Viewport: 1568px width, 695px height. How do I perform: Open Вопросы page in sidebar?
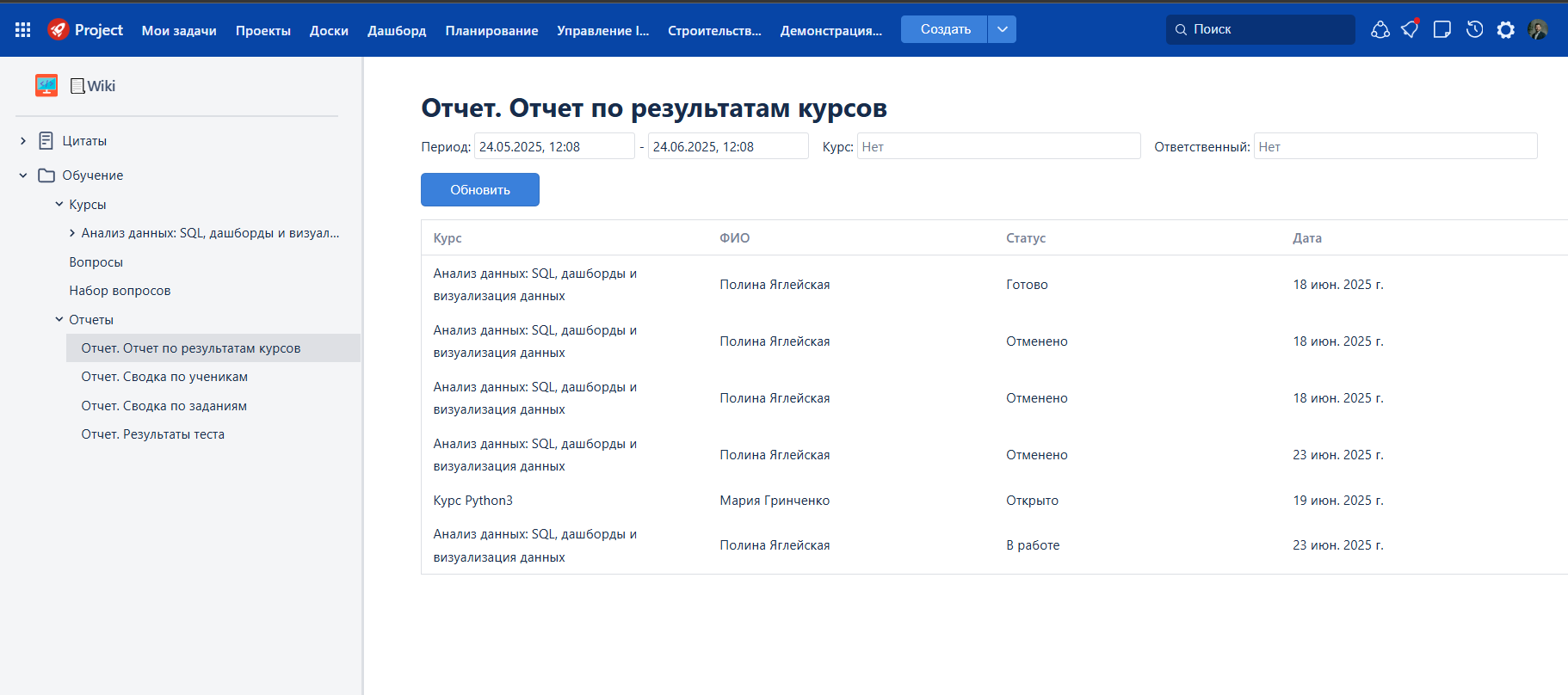tap(96, 262)
